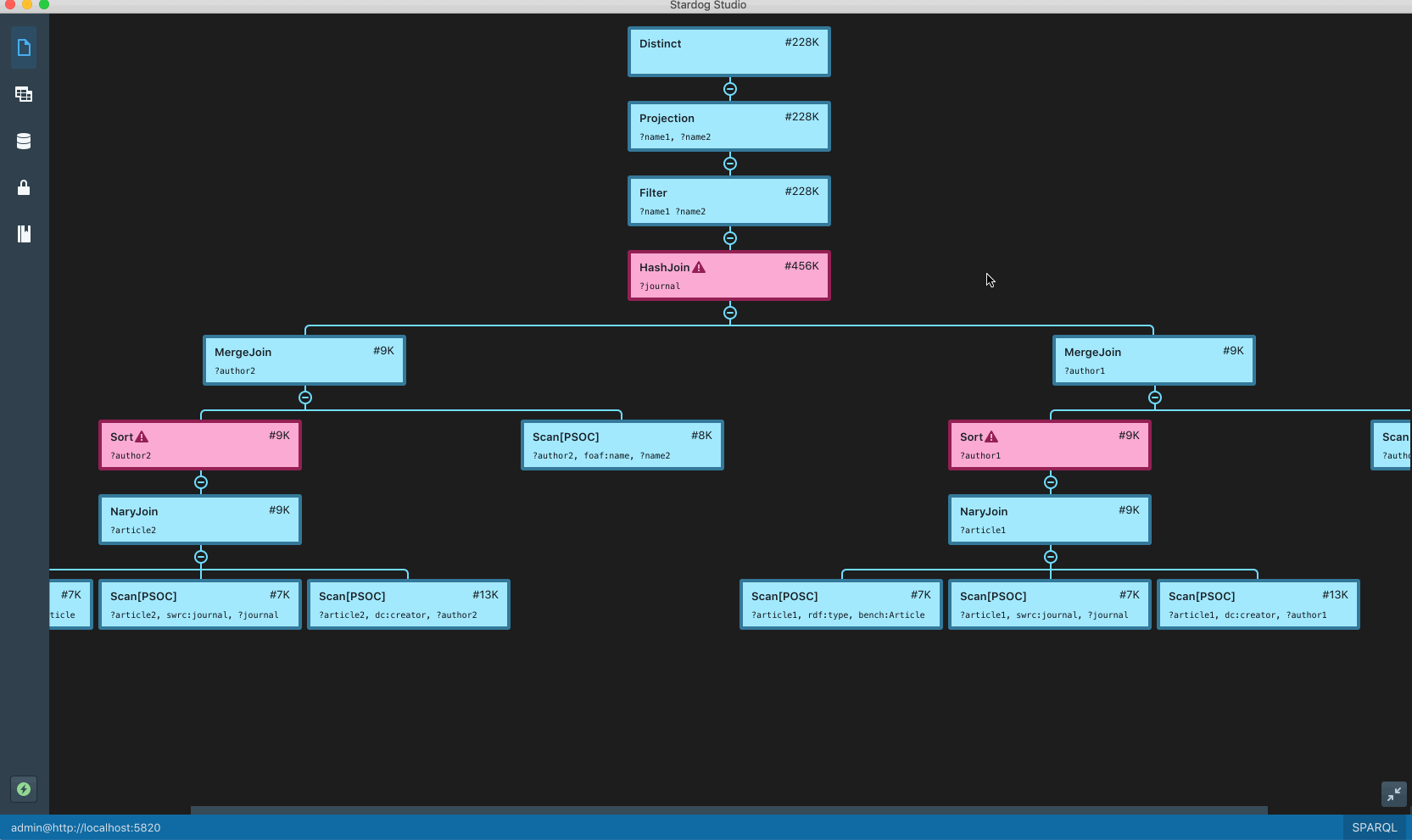Click the green connection status icon bottom left

[x=24, y=789]
